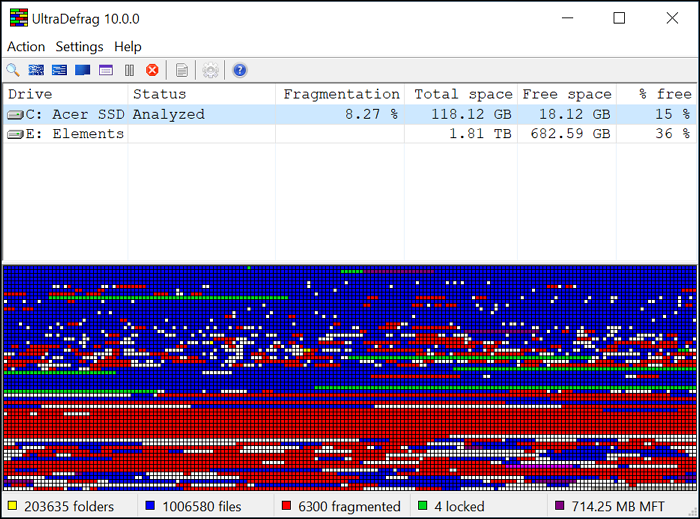The width and height of the screenshot is (700, 519).
Task: Click the 1006580 files status text
Action: 202,507
